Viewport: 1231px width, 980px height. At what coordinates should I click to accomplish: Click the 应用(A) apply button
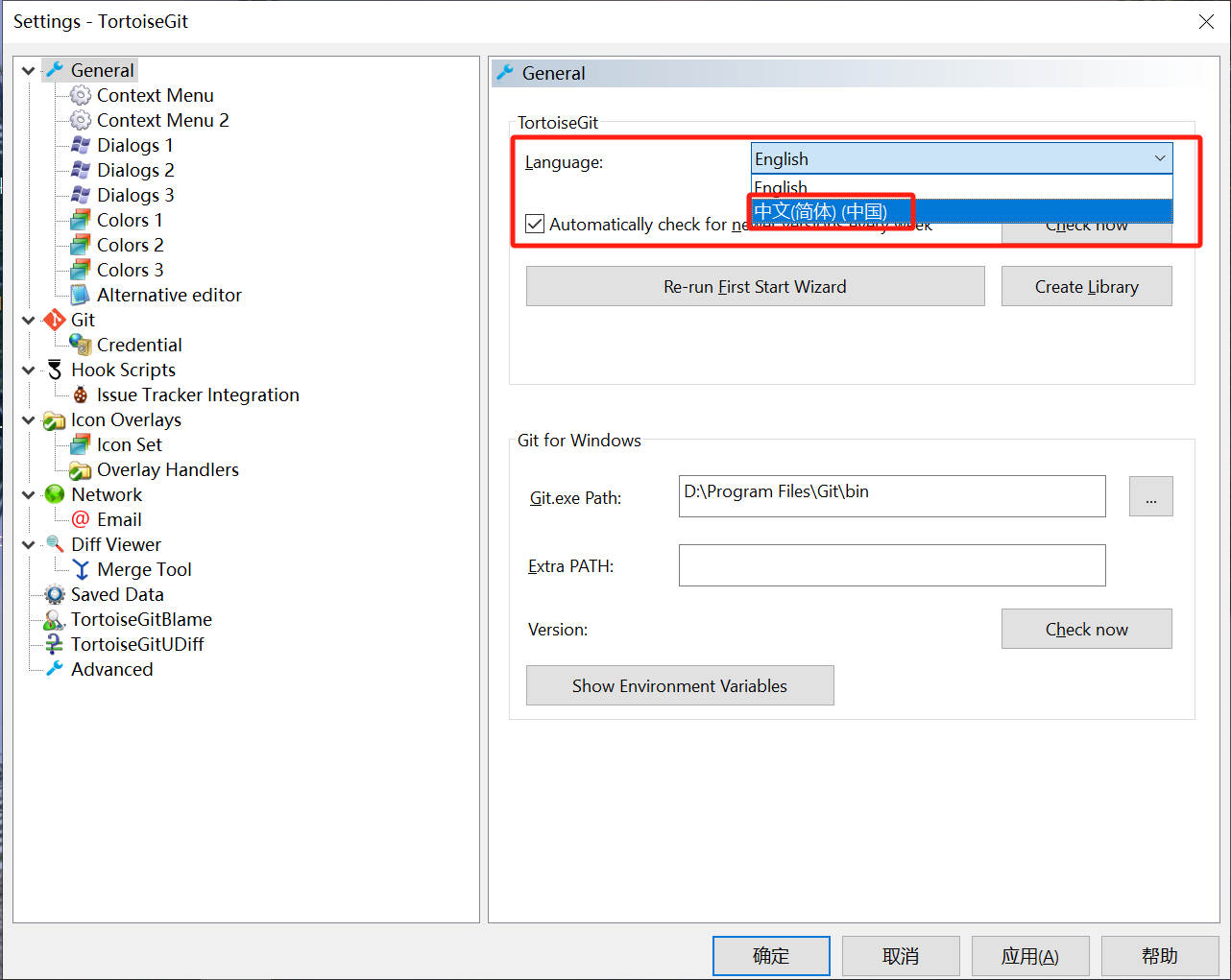[x=1029, y=956]
